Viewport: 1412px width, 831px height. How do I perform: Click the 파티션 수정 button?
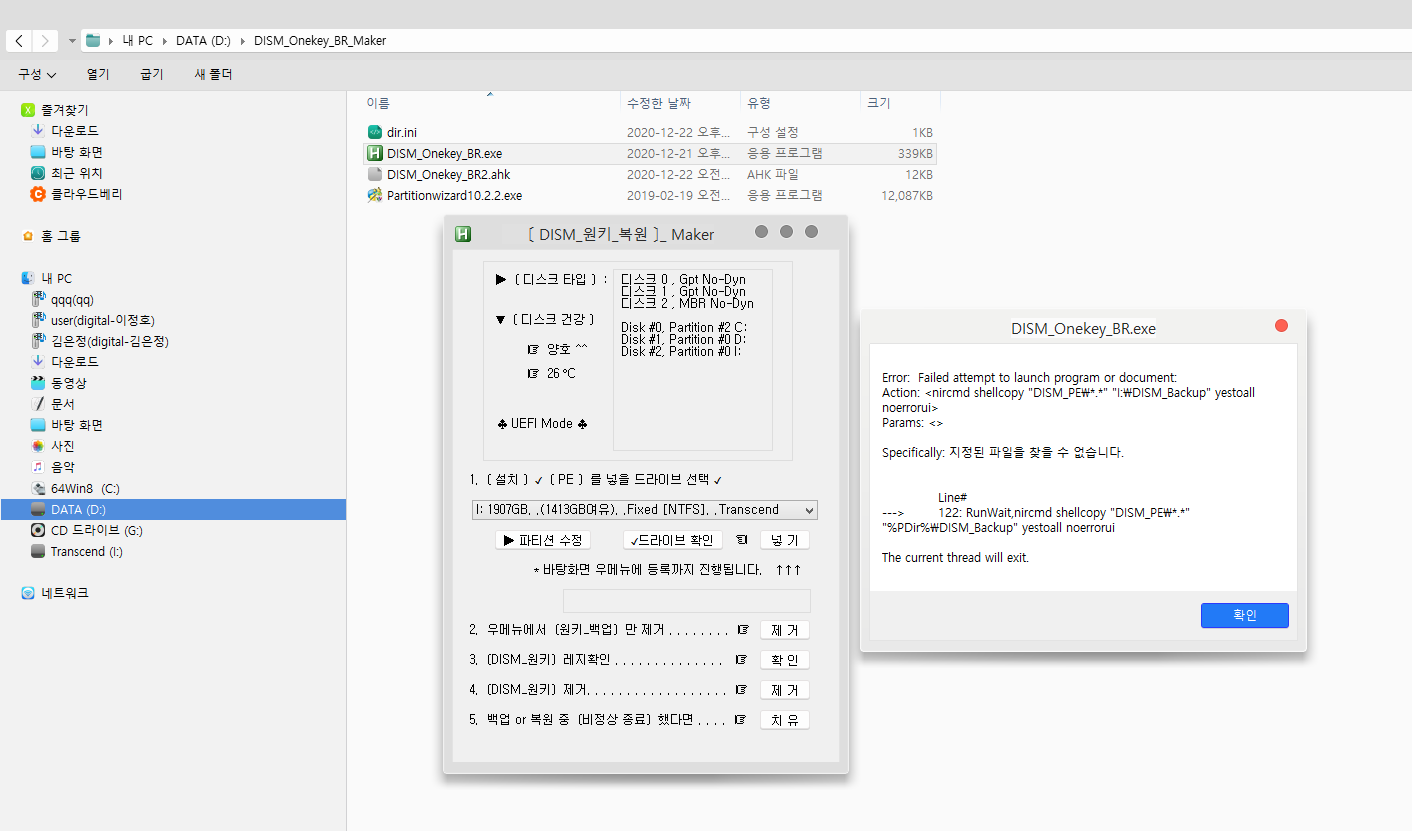coord(543,540)
